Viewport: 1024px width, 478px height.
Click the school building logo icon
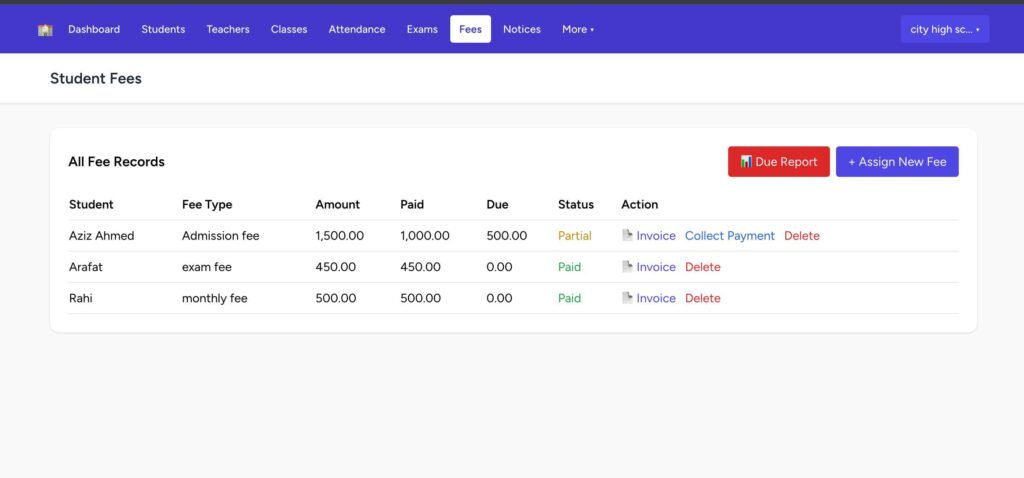tap(45, 29)
